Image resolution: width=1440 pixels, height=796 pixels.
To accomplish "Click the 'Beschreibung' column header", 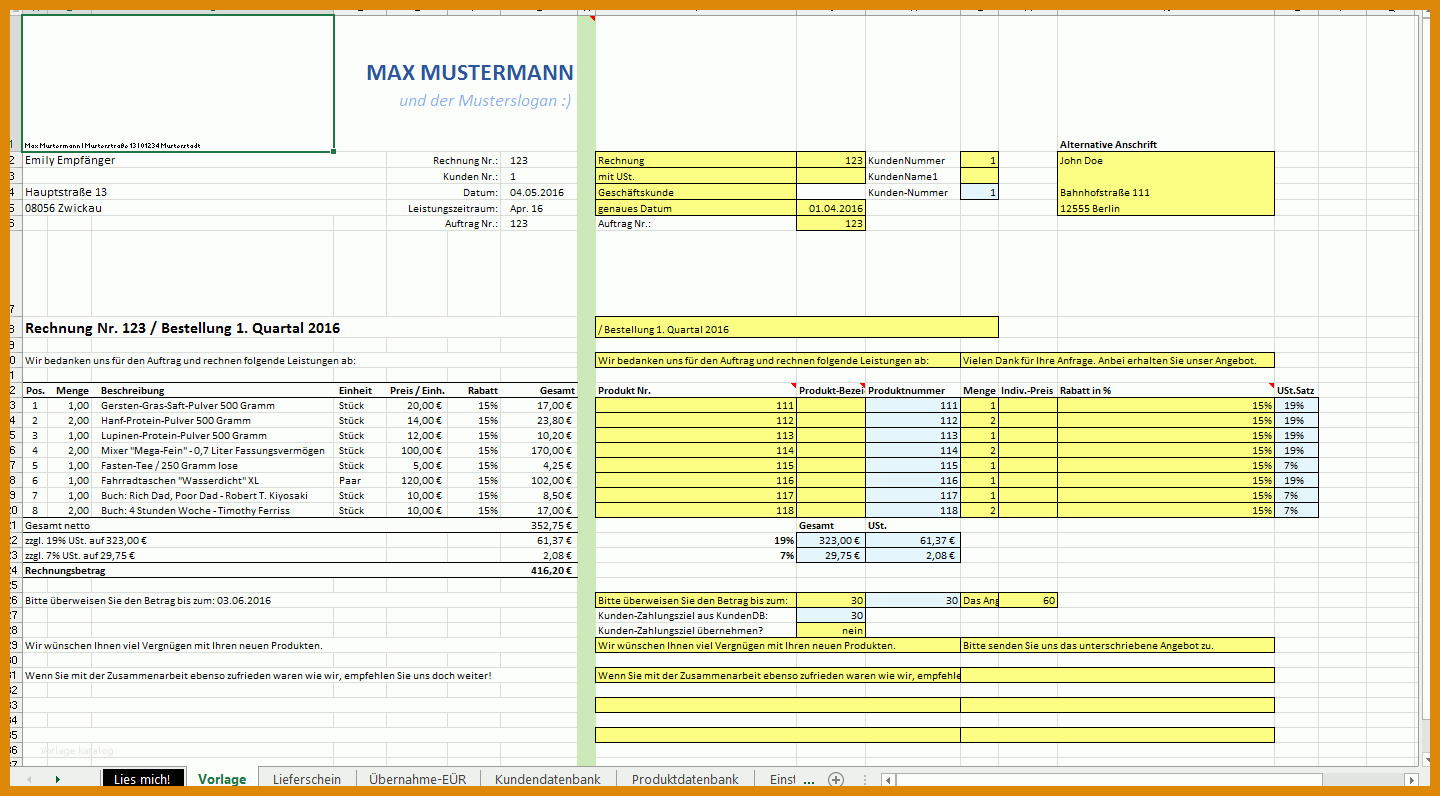I will coord(133,390).
